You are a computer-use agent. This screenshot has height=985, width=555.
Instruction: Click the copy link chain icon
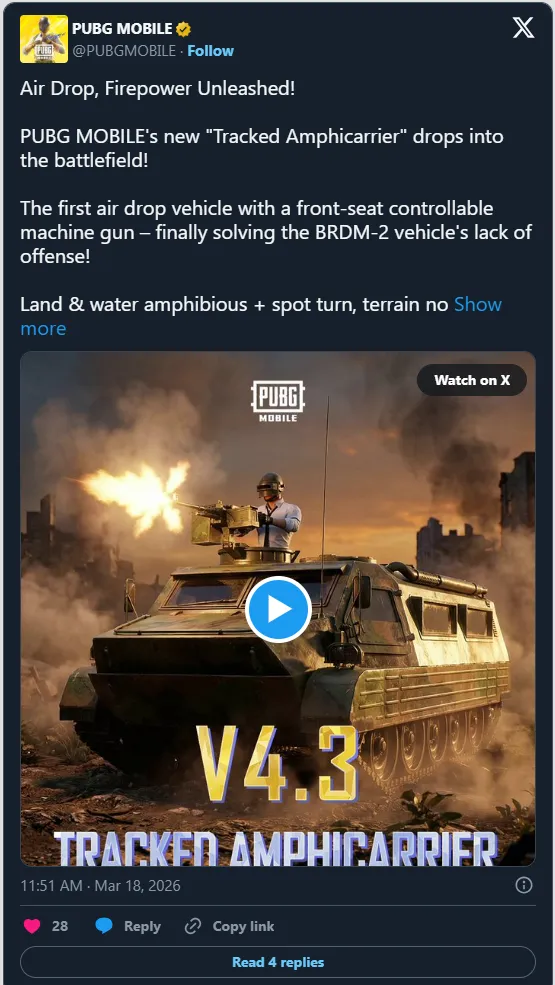tap(192, 926)
